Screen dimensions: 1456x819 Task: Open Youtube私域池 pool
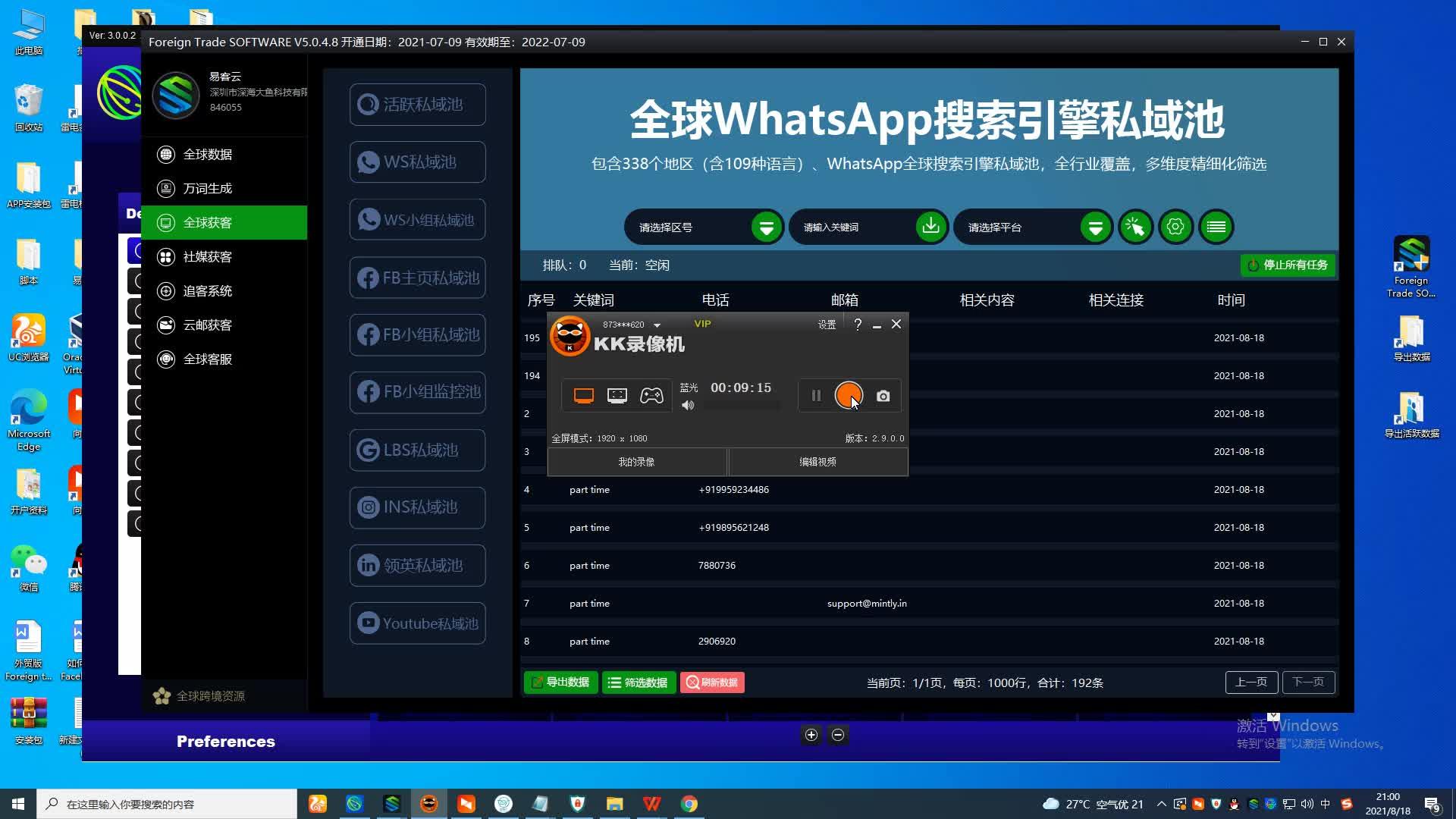pyautogui.click(x=418, y=623)
